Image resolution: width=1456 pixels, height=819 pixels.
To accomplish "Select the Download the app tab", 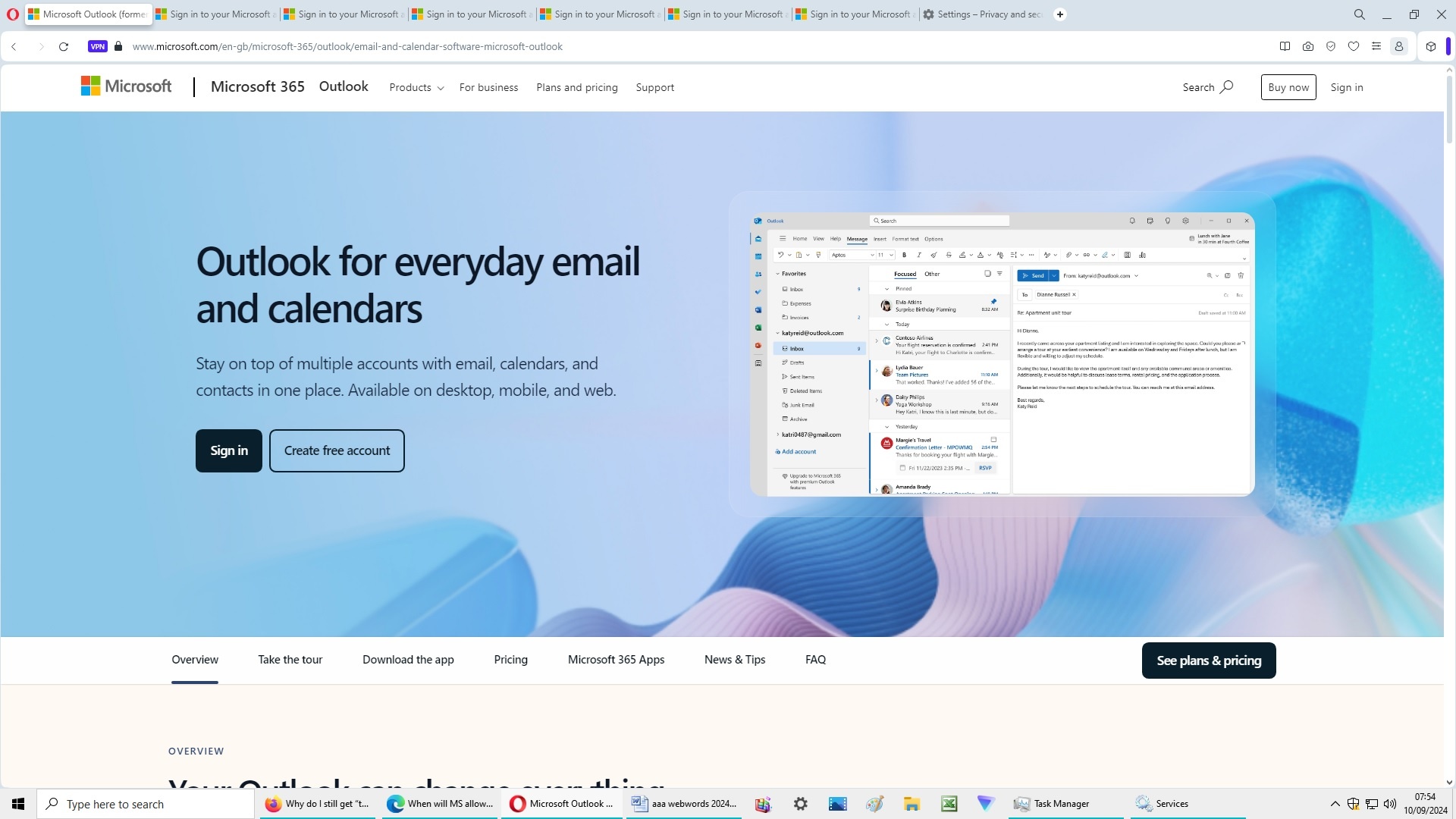I will point(408,660).
